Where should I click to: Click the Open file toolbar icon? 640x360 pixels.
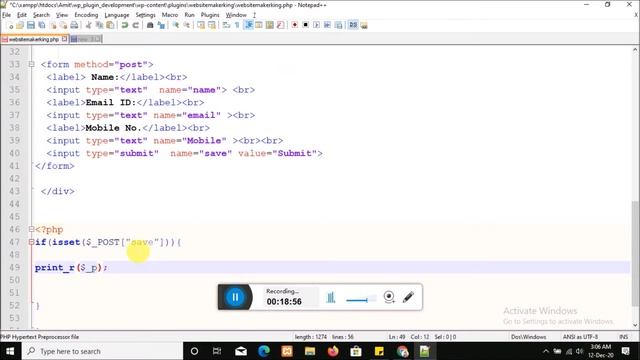coord(20,25)
